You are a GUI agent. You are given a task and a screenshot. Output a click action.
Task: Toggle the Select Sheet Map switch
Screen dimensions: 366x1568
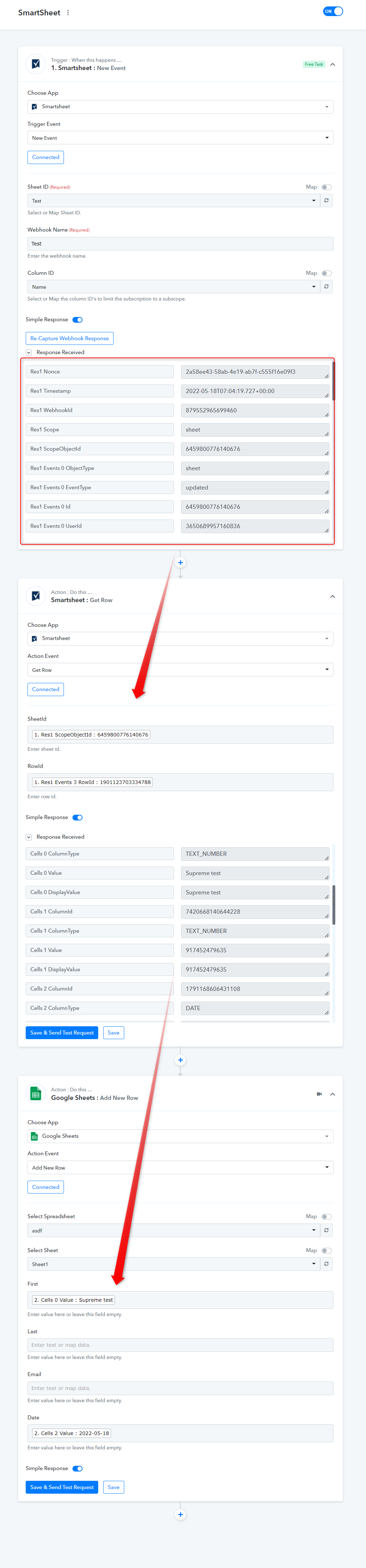coord(326,1251)
